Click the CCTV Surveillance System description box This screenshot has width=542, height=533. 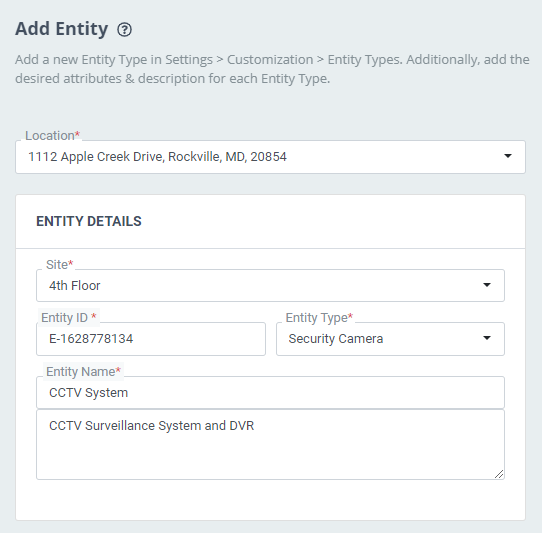tap(270, 445)
